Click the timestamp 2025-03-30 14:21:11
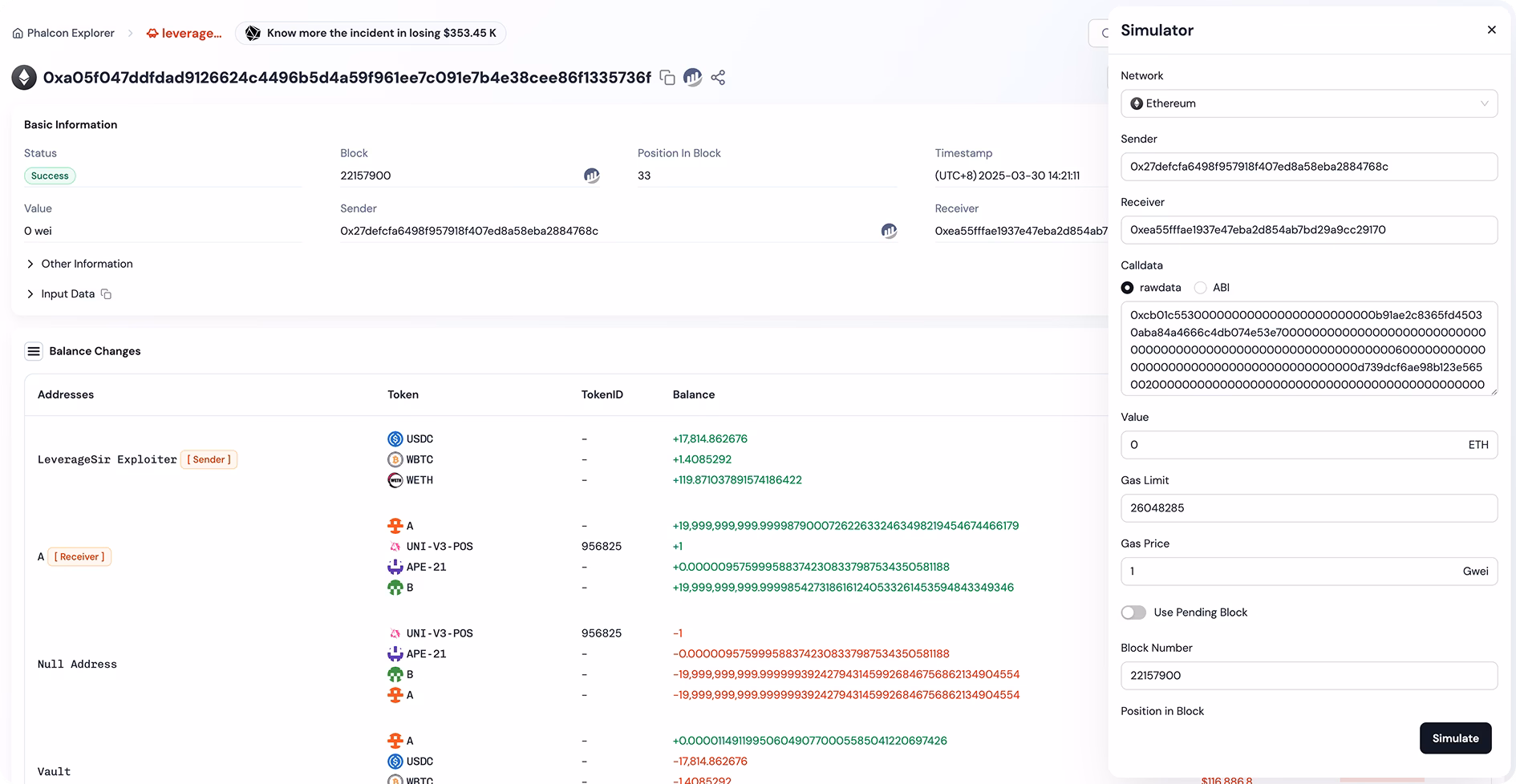1516x784 pixels. (x=1007, y=176)
